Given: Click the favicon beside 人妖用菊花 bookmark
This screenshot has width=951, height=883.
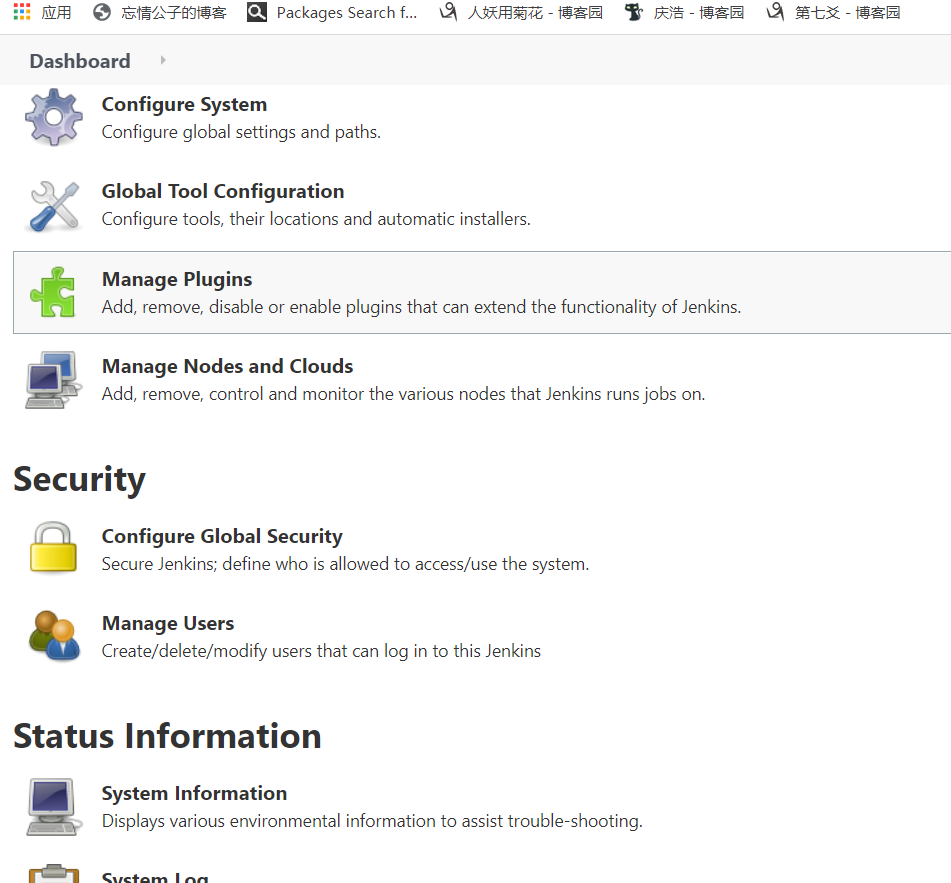Looking at the screenshot, I should tap(448, 12).
